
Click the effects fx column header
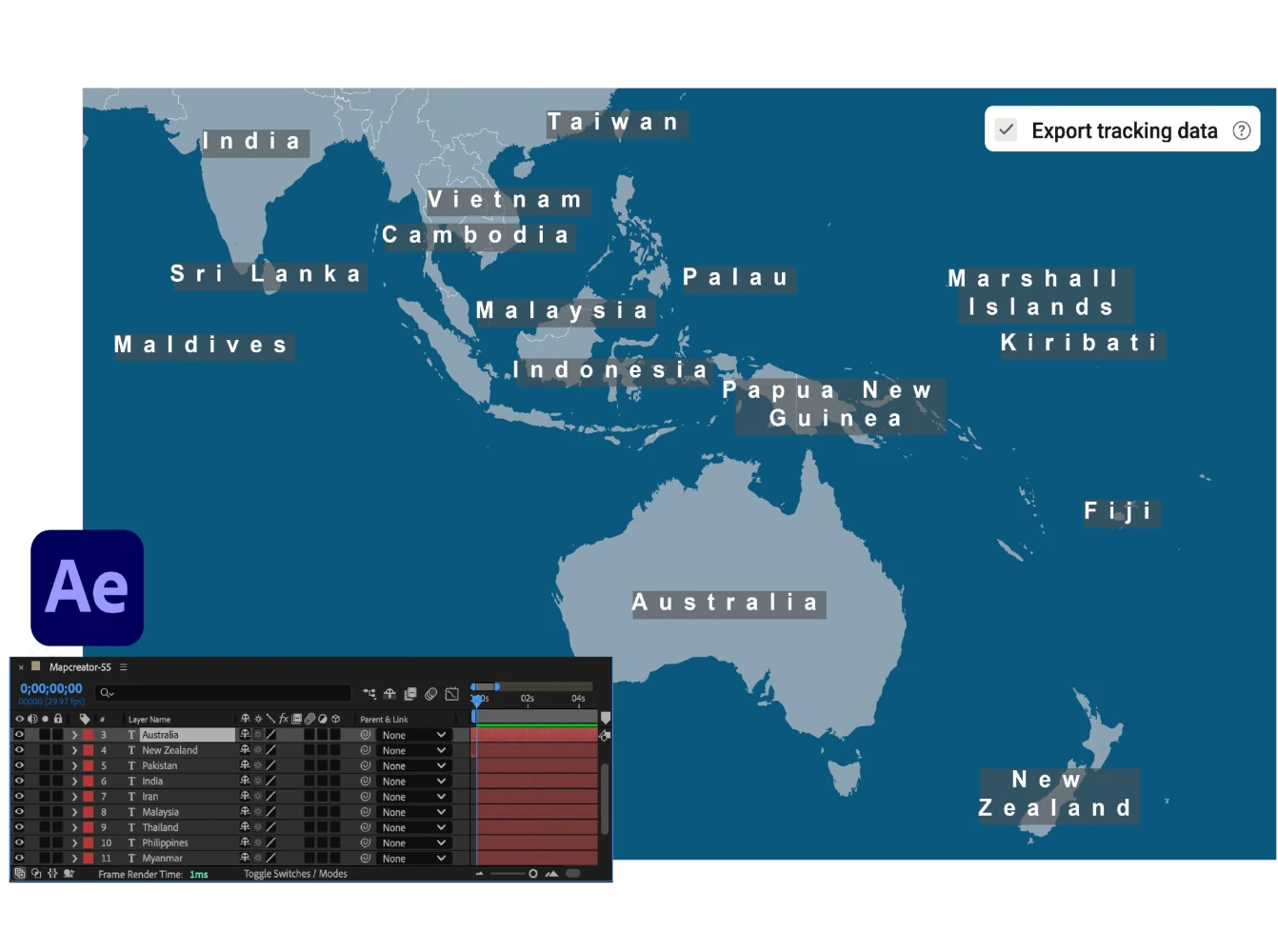284,719
